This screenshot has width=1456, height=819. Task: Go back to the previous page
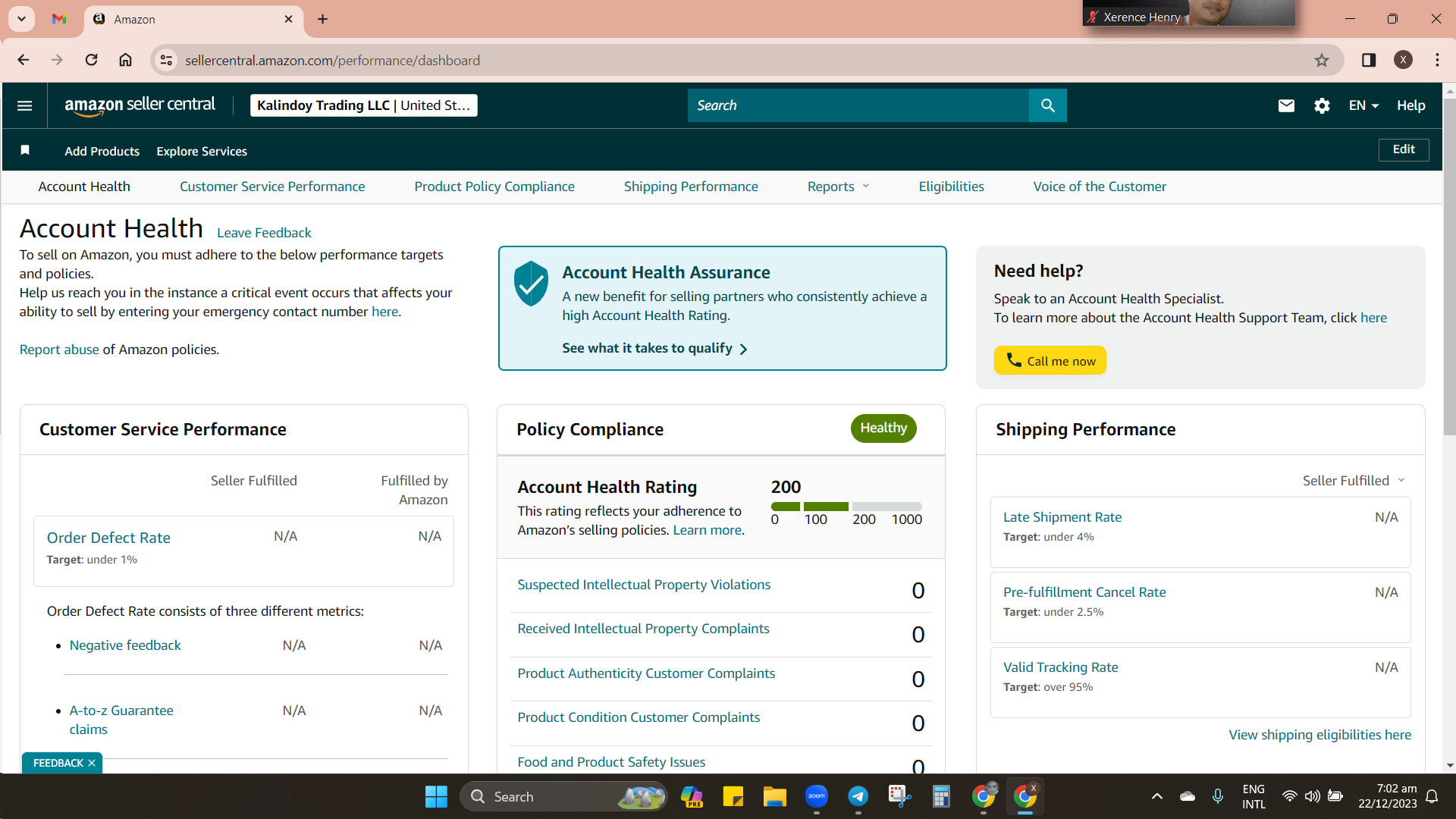click(24, 60)
